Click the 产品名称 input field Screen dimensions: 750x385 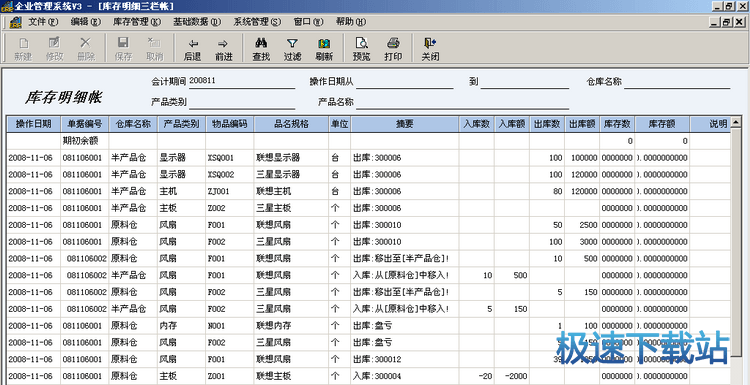(x=462, y=102)
